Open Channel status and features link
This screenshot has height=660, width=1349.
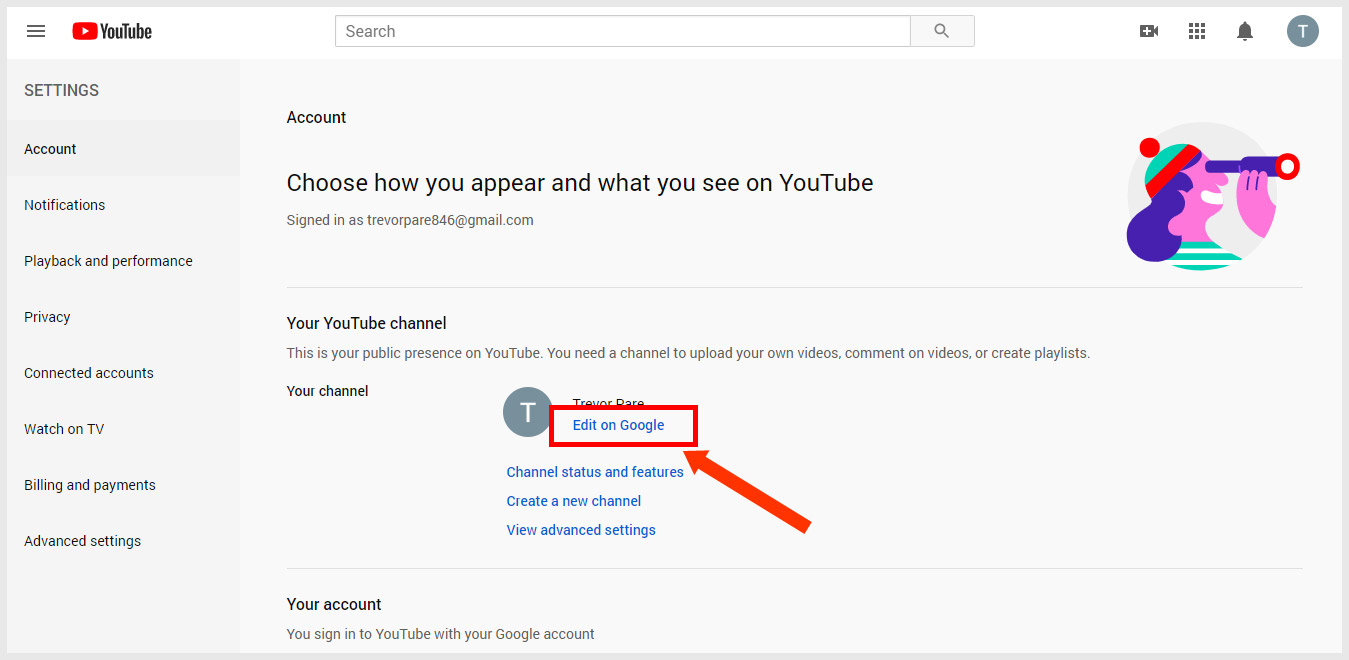tap(595, 472)
